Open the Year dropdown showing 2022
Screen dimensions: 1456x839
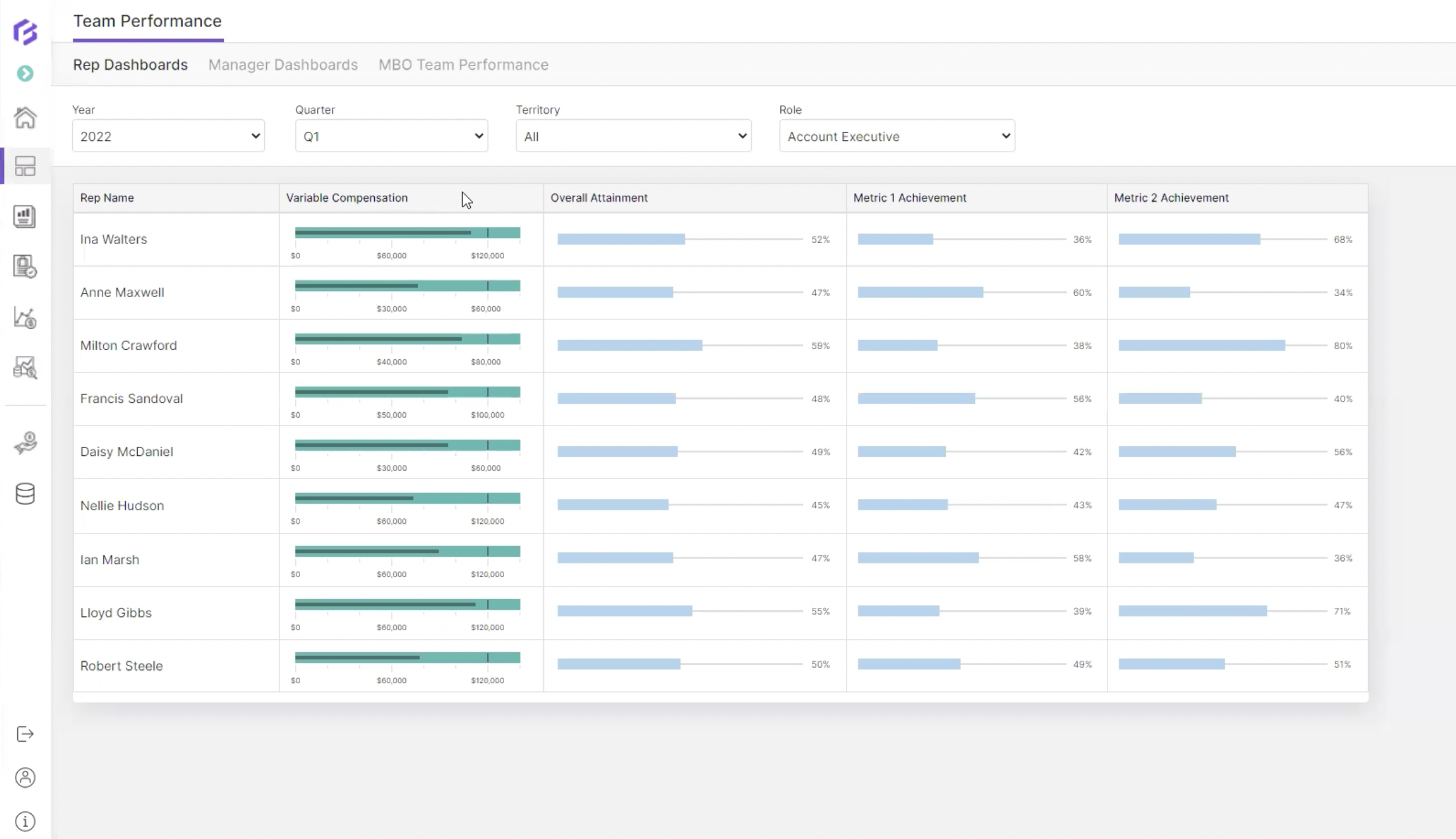168,135
